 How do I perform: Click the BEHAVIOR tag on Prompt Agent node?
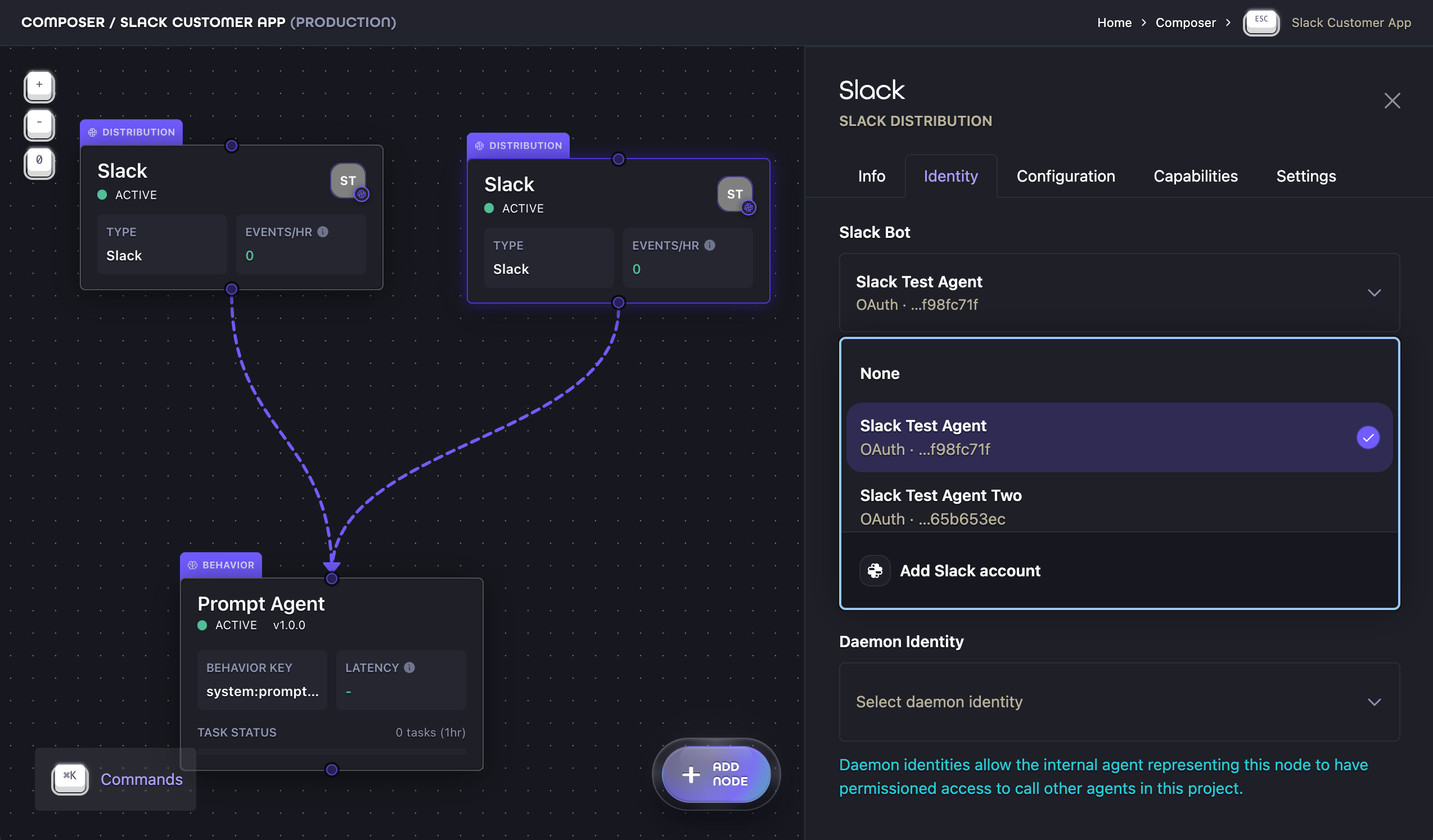pyautogui.click(x=220, y=565)
